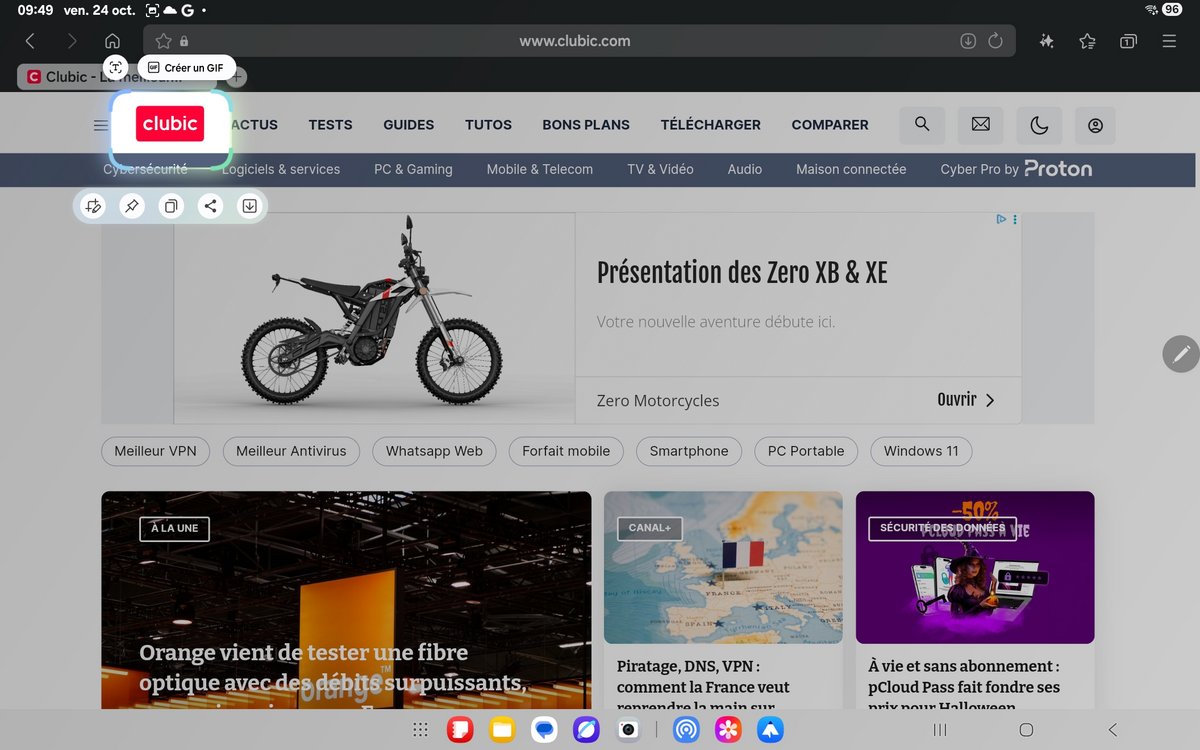Open the pencil edge panel handle
This screenshot has height=750, width=1200.
click(x=1181, y=354)
